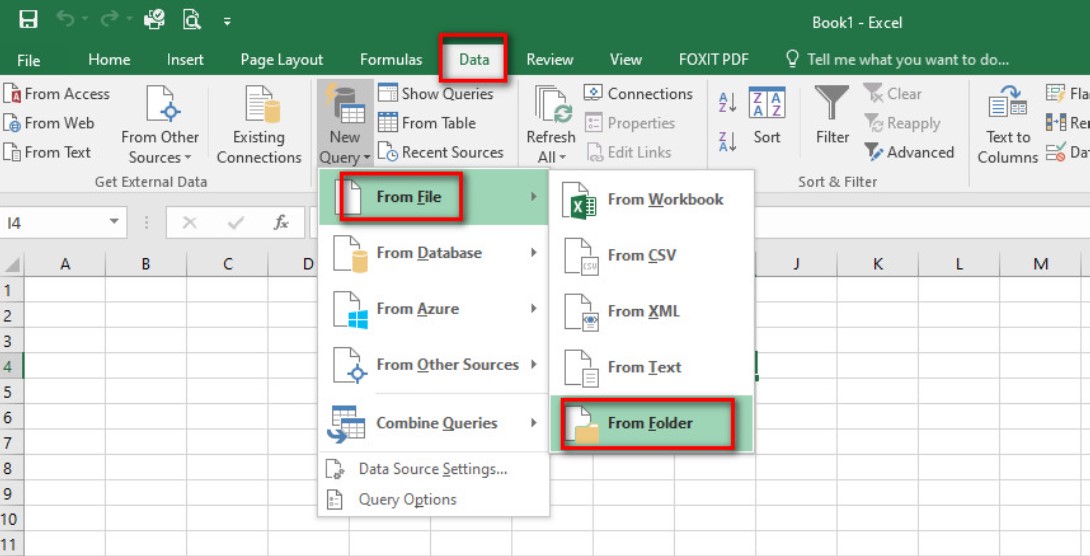
Task: Open the Page Layout tab
Action: (x=282, y=60)
